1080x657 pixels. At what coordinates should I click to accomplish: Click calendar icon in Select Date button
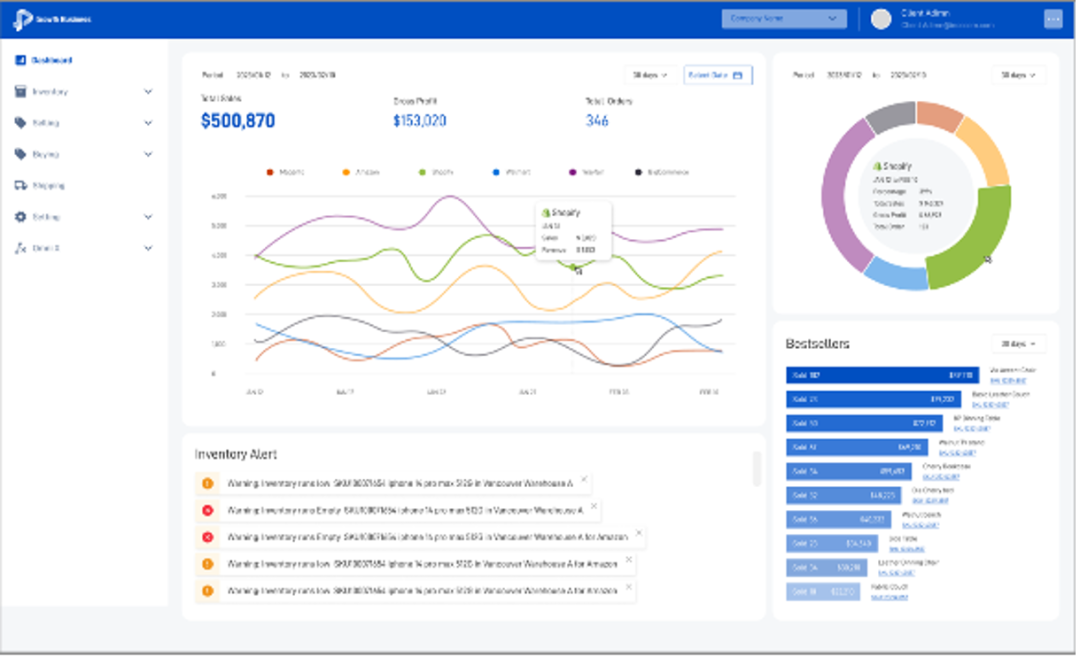coord(738,75)
